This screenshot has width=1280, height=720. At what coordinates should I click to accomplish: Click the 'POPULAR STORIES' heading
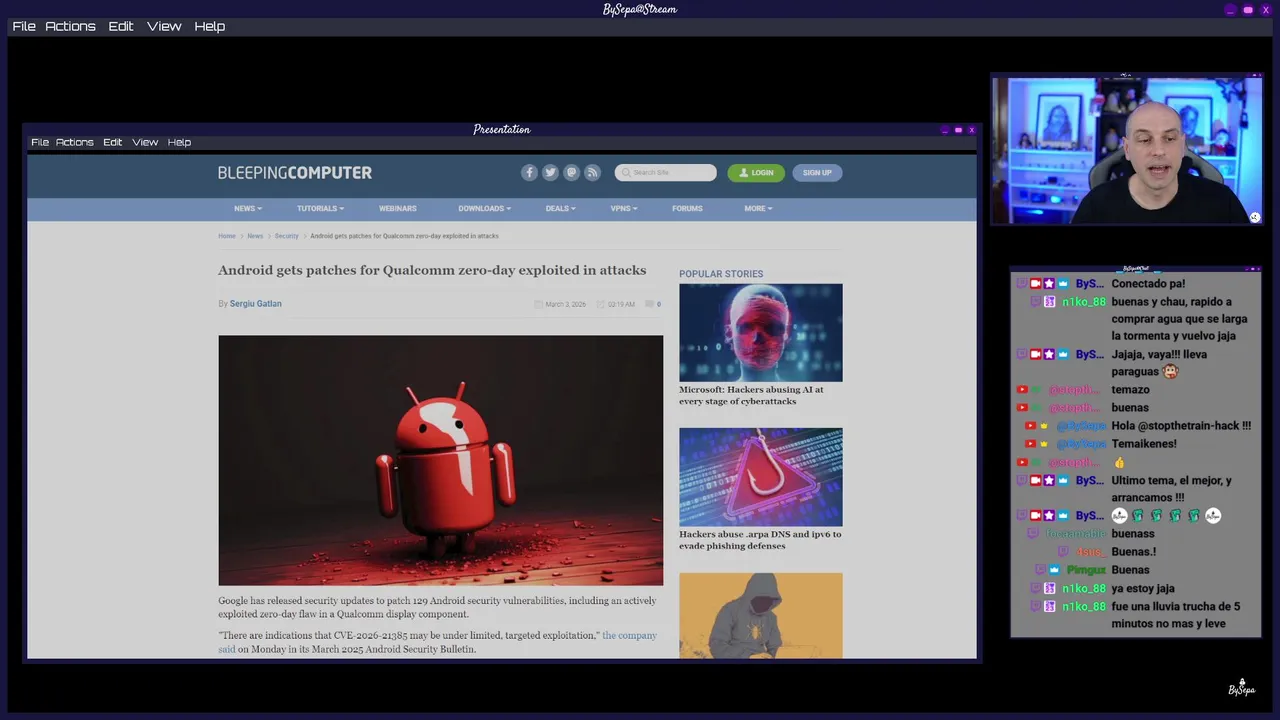coord(721,274)
